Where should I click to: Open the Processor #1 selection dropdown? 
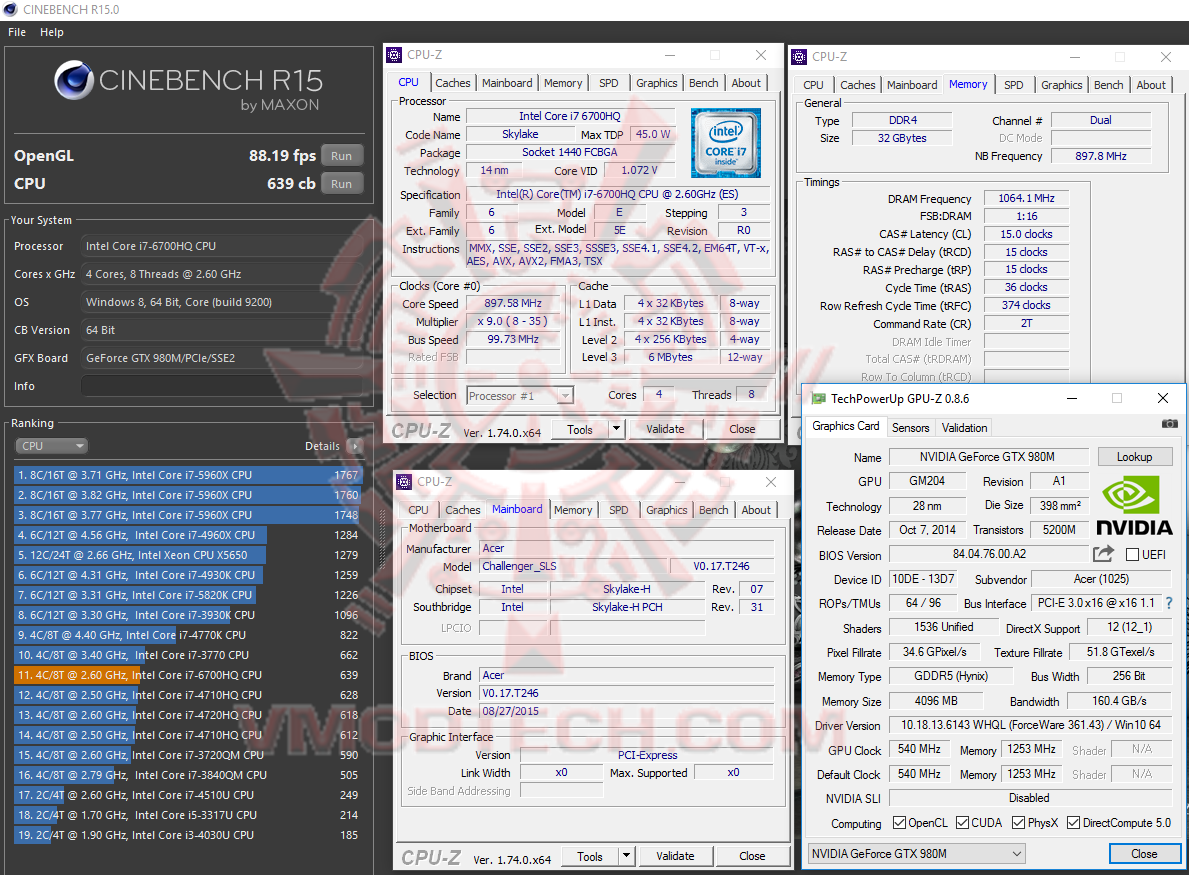coord(519,396)
